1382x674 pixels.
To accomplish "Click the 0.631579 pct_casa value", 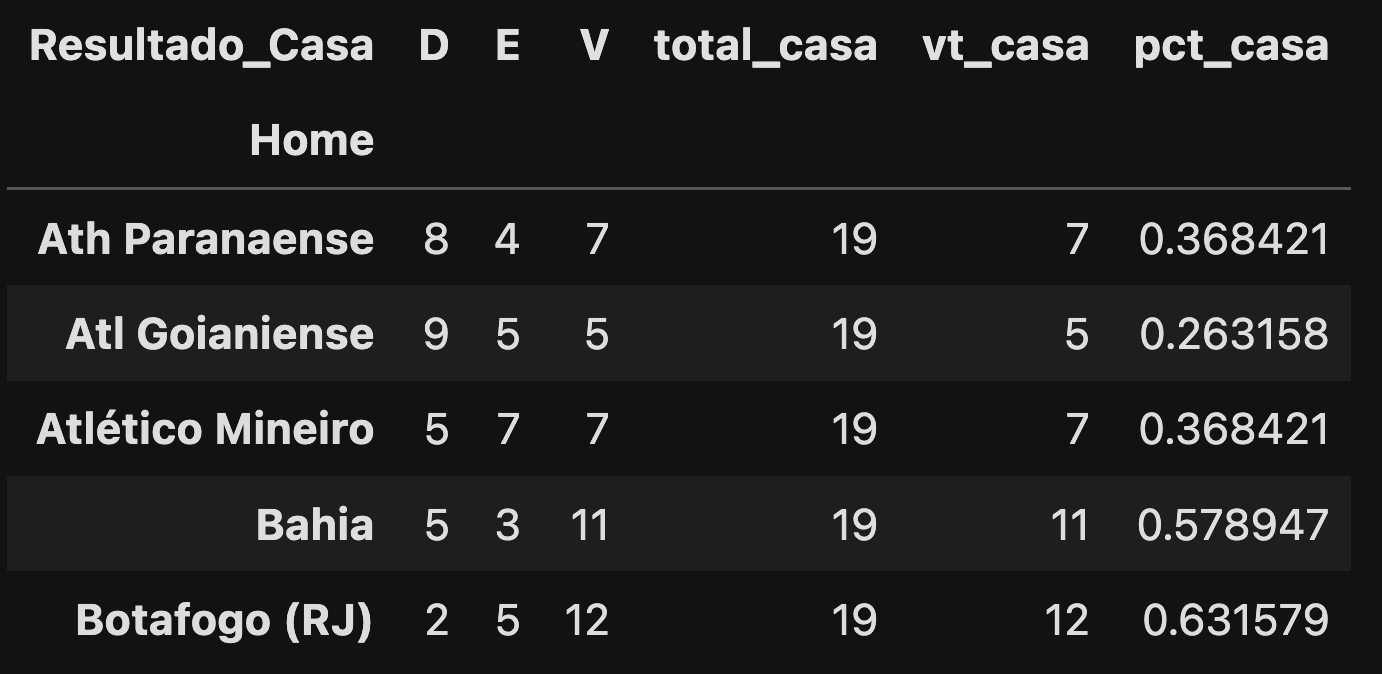I will click(1236, 620).
